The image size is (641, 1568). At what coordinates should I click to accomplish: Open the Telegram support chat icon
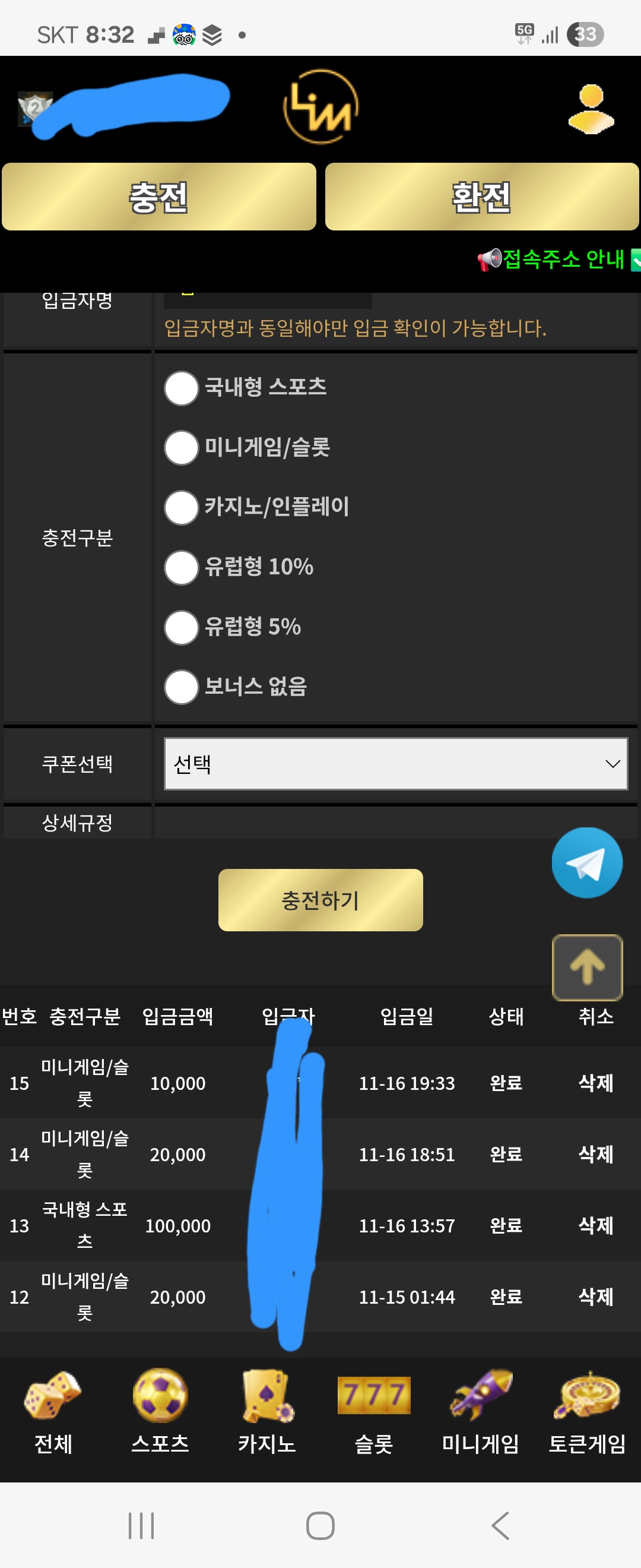pos(586,862)
